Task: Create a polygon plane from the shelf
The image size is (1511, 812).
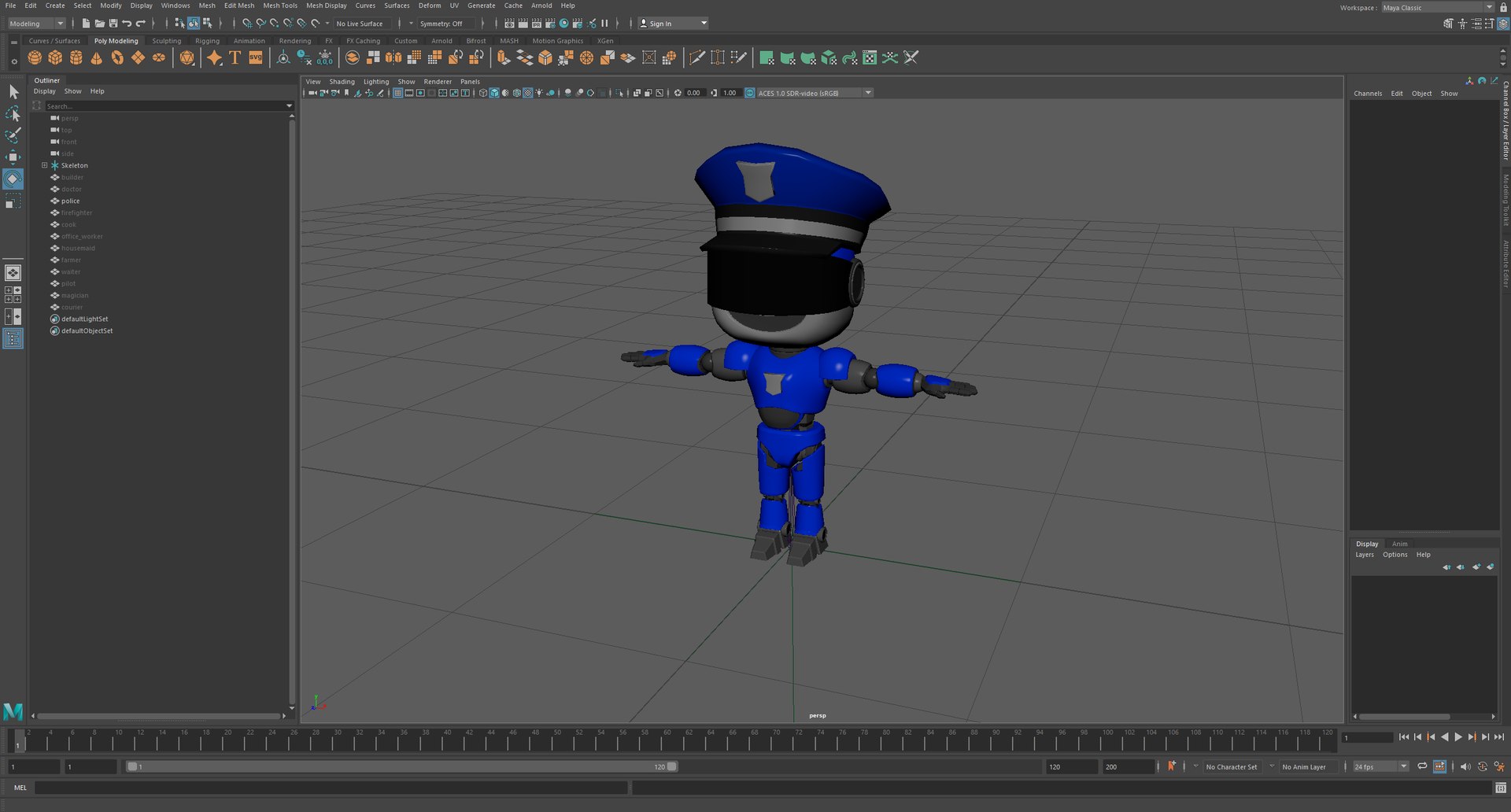Action: point(139,57)
